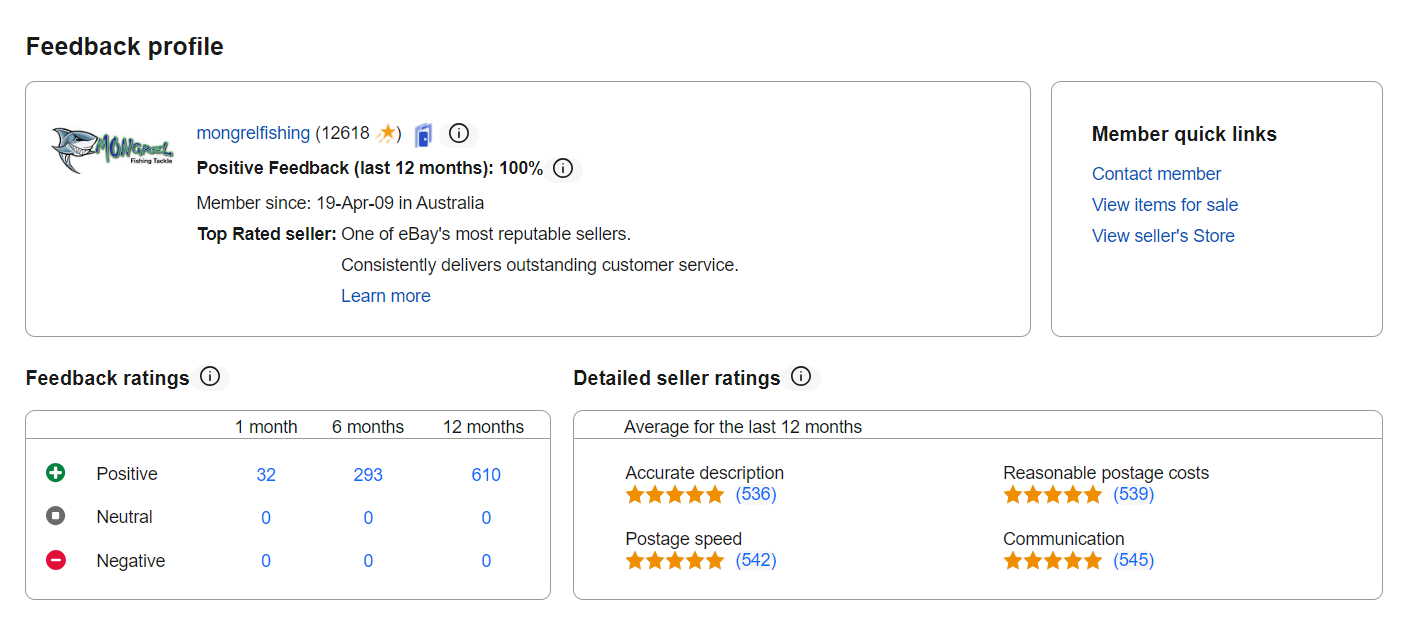The width and height of the screenshot is (1404, 629).
Task: Click info icon next to Feedback ratings
Action: 210,377
